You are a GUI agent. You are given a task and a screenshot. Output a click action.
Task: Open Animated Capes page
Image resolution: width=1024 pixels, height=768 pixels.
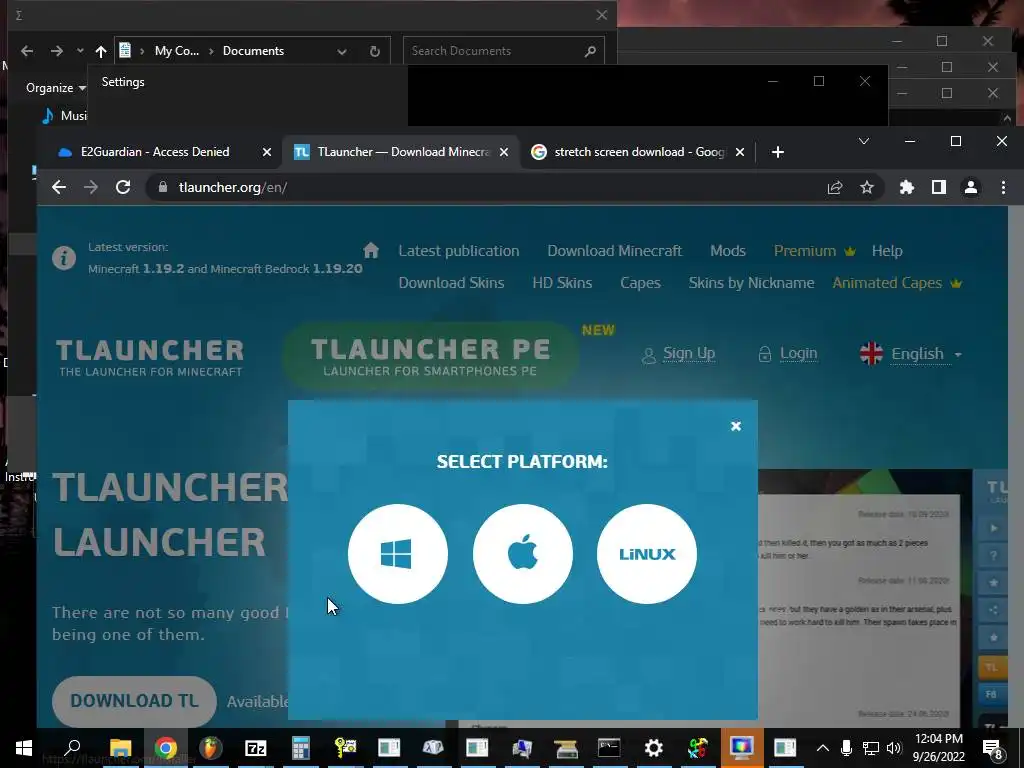pyautogui.click(x=897, y=283)
